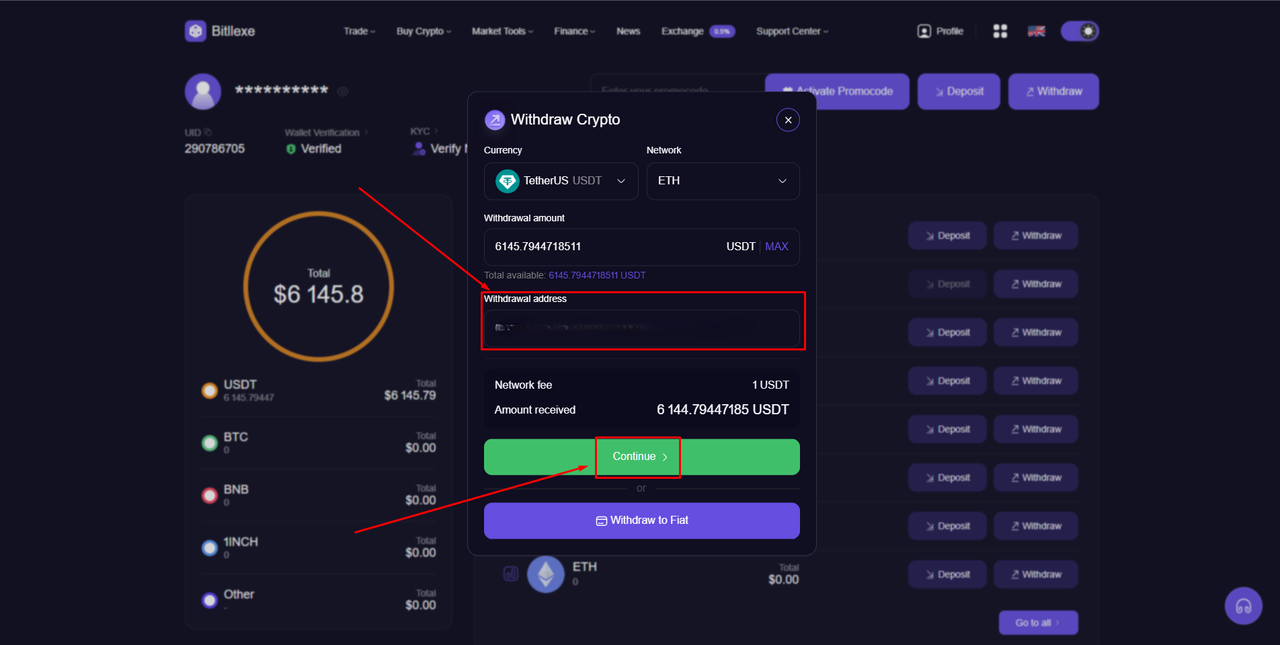Select the 1INCH row in the balance list

[x=318, y=547]
